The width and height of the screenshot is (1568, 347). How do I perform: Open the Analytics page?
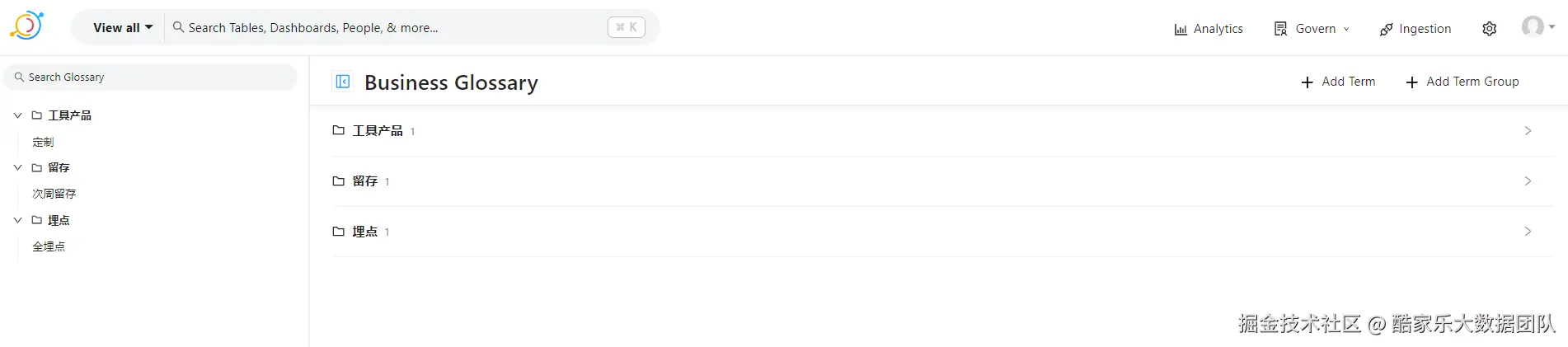tap(1218, 29)
